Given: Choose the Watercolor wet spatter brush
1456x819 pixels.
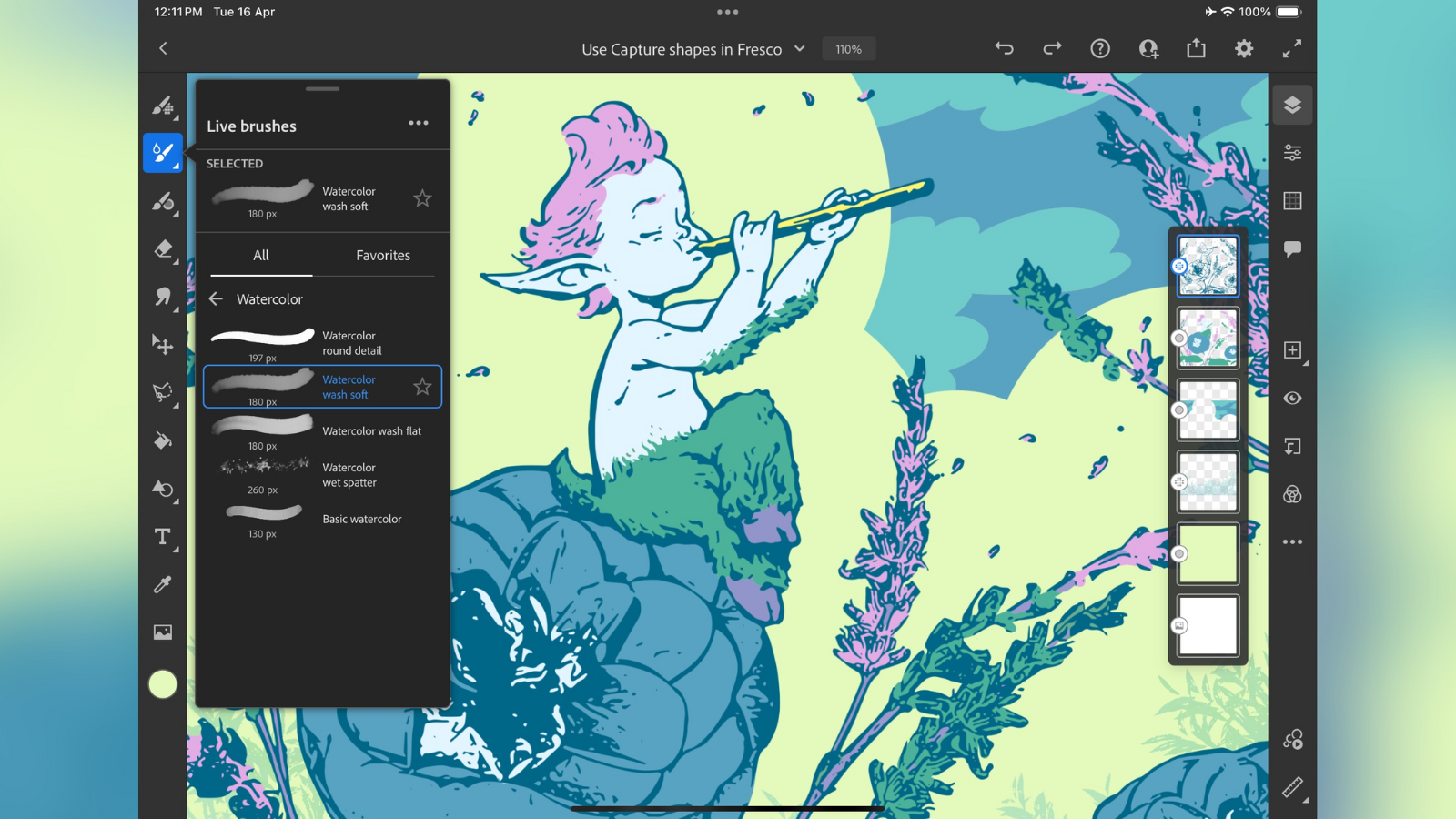Looking at the screenshot, I should click(x=322, y=475).
